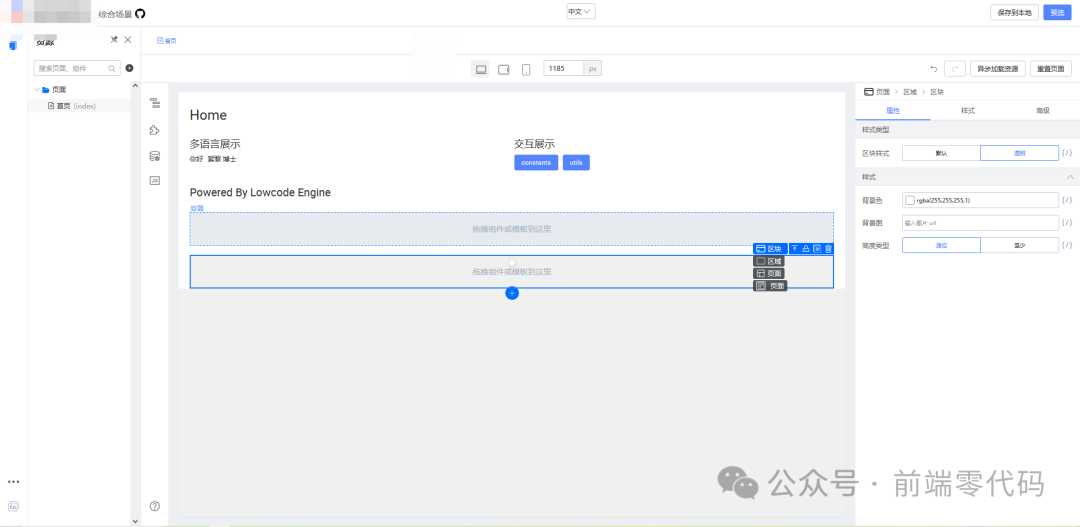1080x527 pixels.
Task: Redo the last action
Action: pyautogui.click(x=955, y=69)
